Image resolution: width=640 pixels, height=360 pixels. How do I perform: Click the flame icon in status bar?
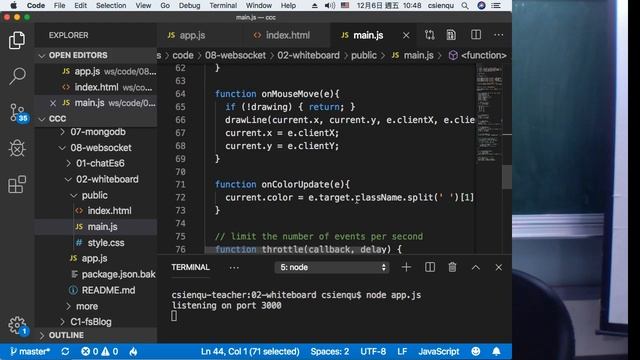133,351
